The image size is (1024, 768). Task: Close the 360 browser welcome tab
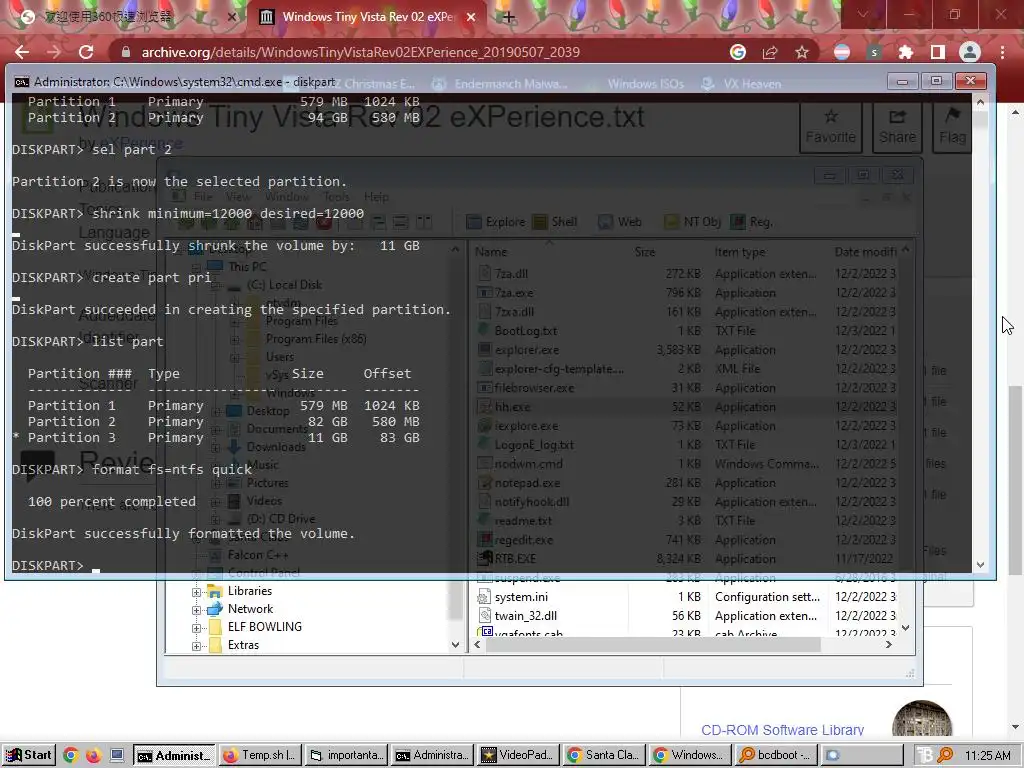[x=232, y=17]
